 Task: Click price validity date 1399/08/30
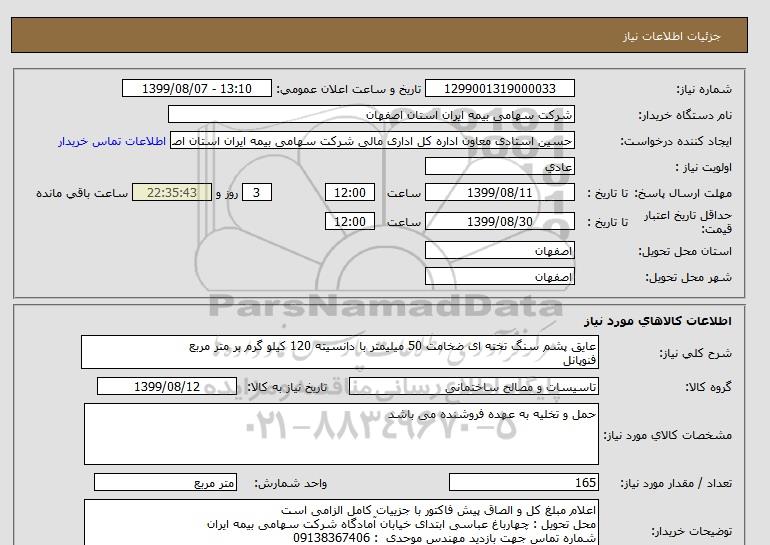pyautogui.click(x=499, y=221)
